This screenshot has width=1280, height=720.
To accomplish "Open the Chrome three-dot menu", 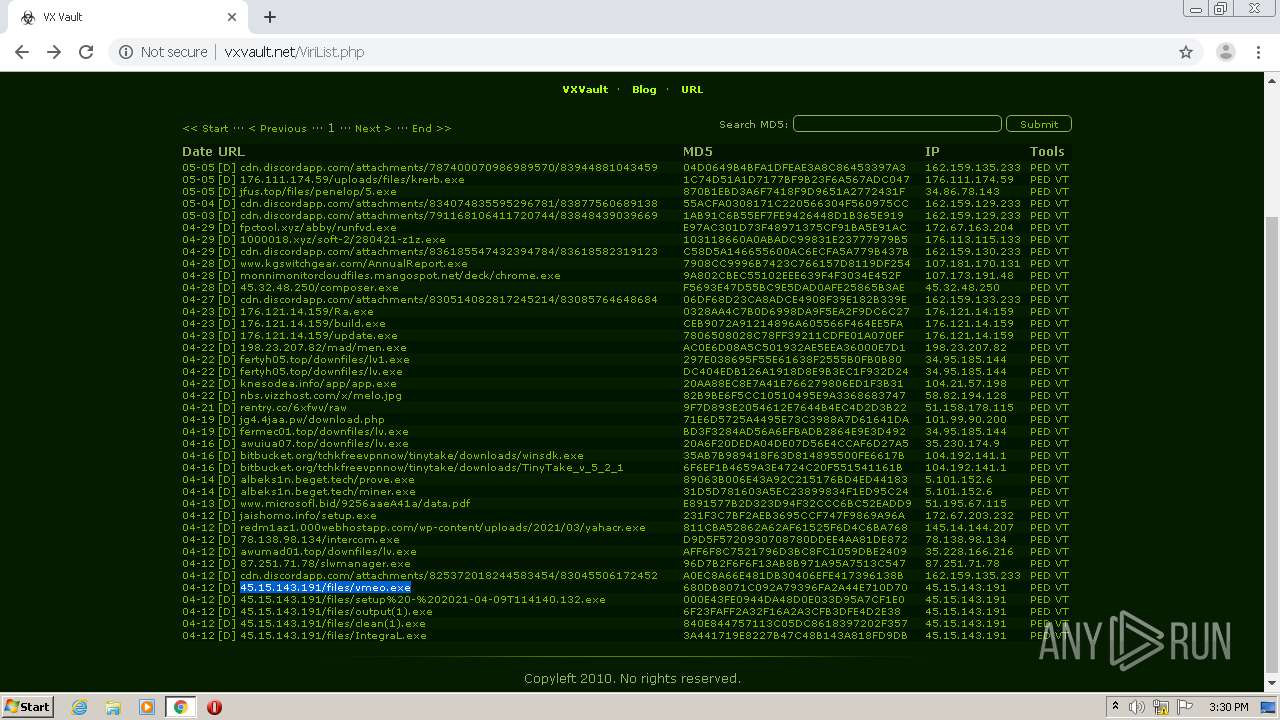I will 1259,52.
